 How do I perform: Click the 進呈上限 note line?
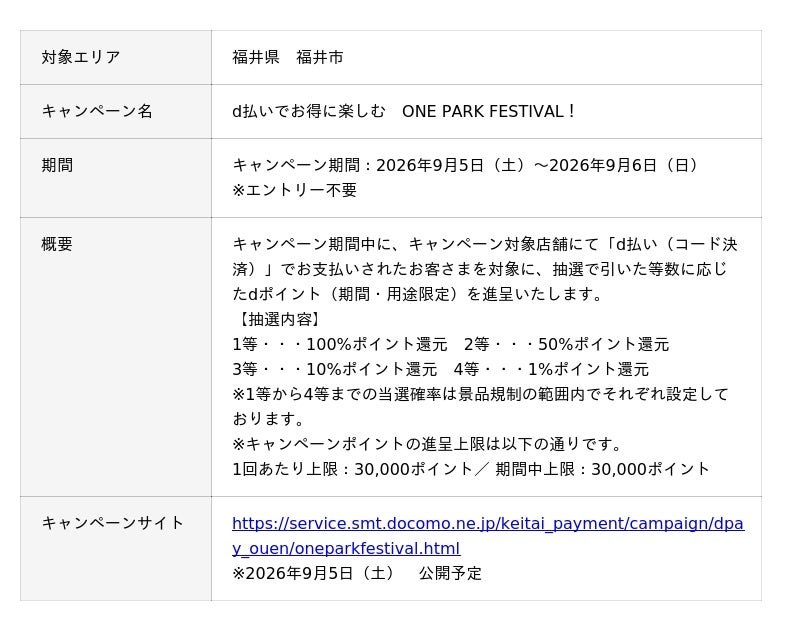click(427, 444)
